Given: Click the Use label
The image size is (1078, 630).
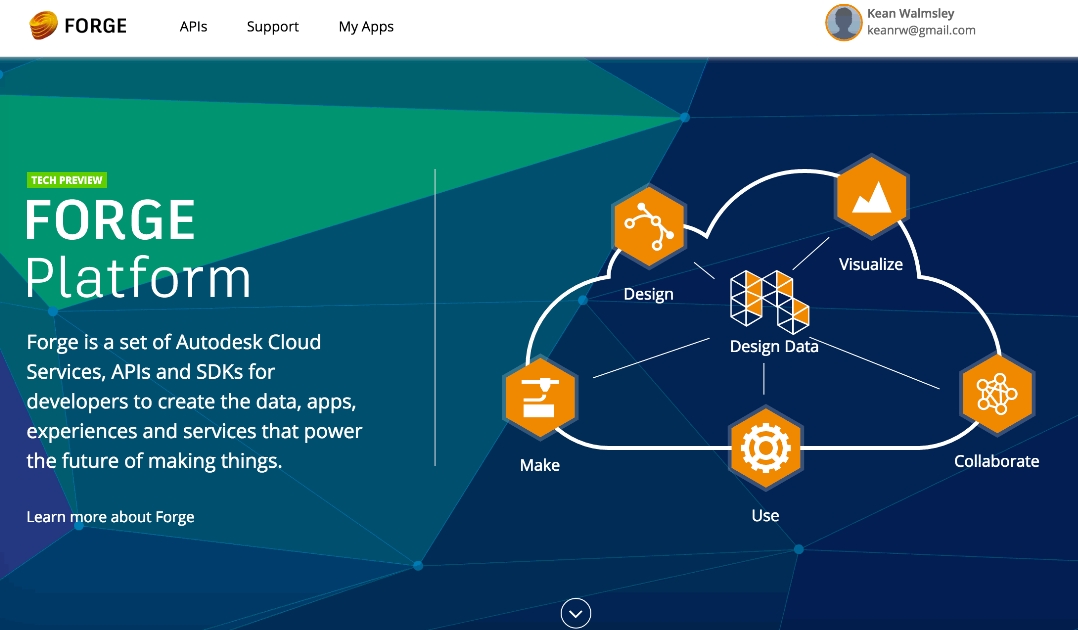Looking at the screenshot, I should pos(765,515).
